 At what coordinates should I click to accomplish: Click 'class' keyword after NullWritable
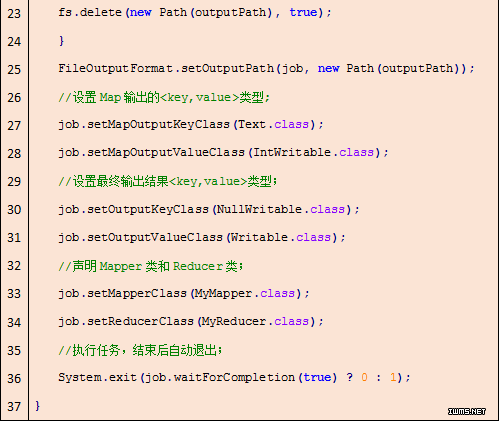[327, 210]
